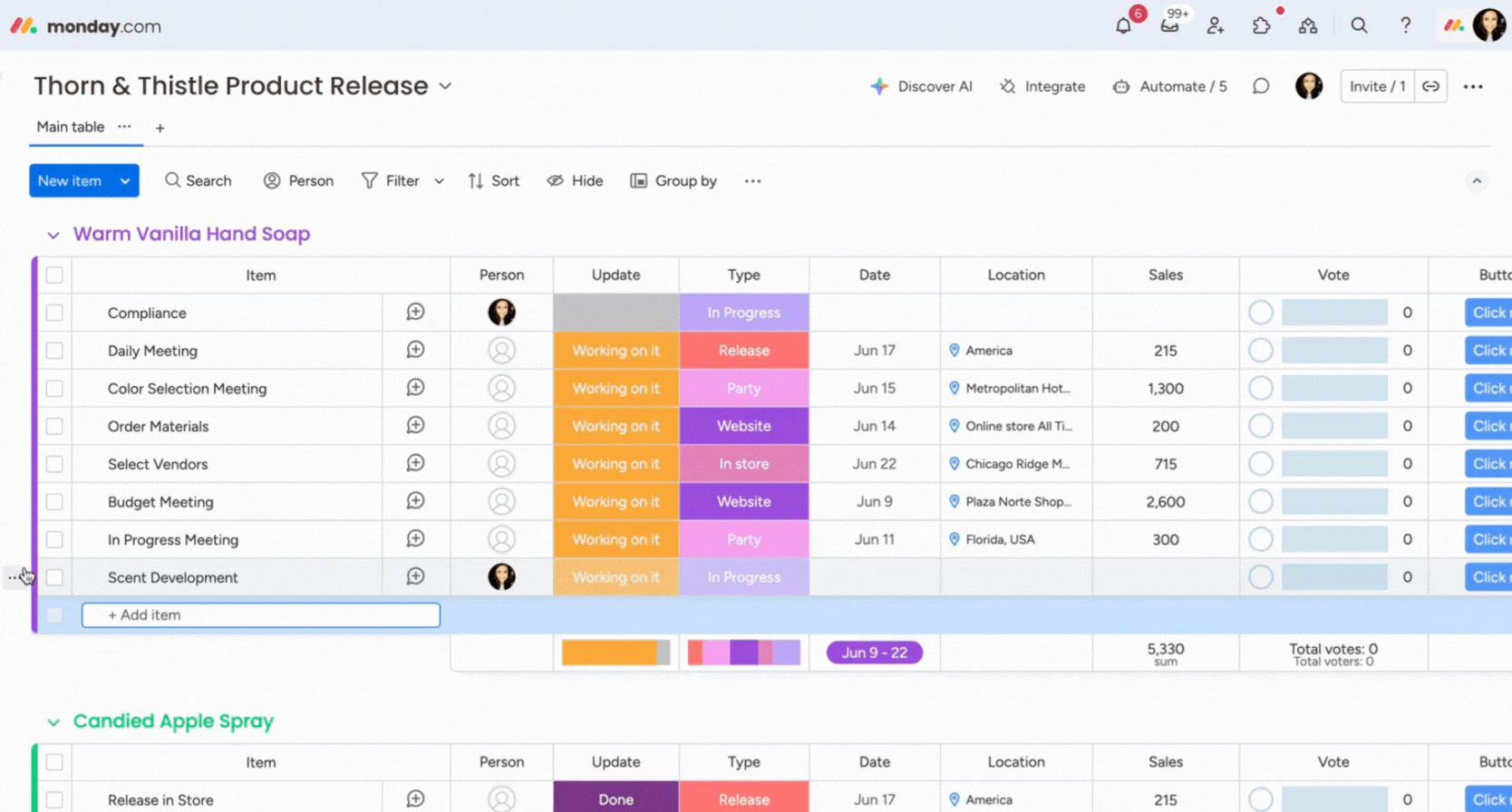Click the Add item input field
1512x812 pixels.
(261, 615)
